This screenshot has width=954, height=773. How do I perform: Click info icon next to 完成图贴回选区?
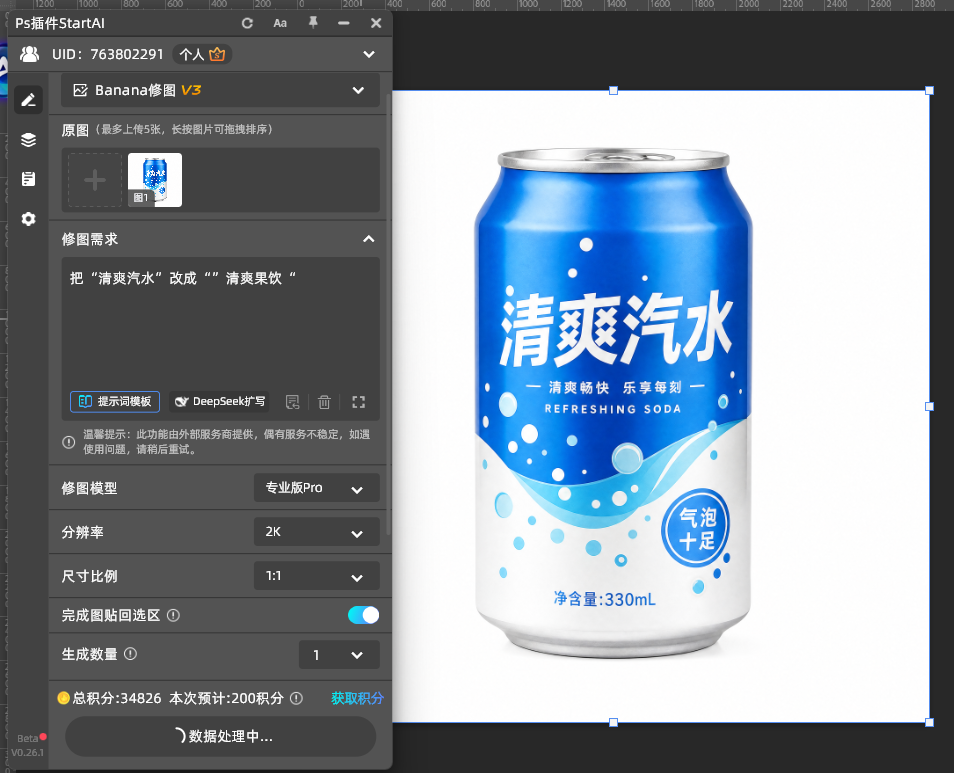173,615
